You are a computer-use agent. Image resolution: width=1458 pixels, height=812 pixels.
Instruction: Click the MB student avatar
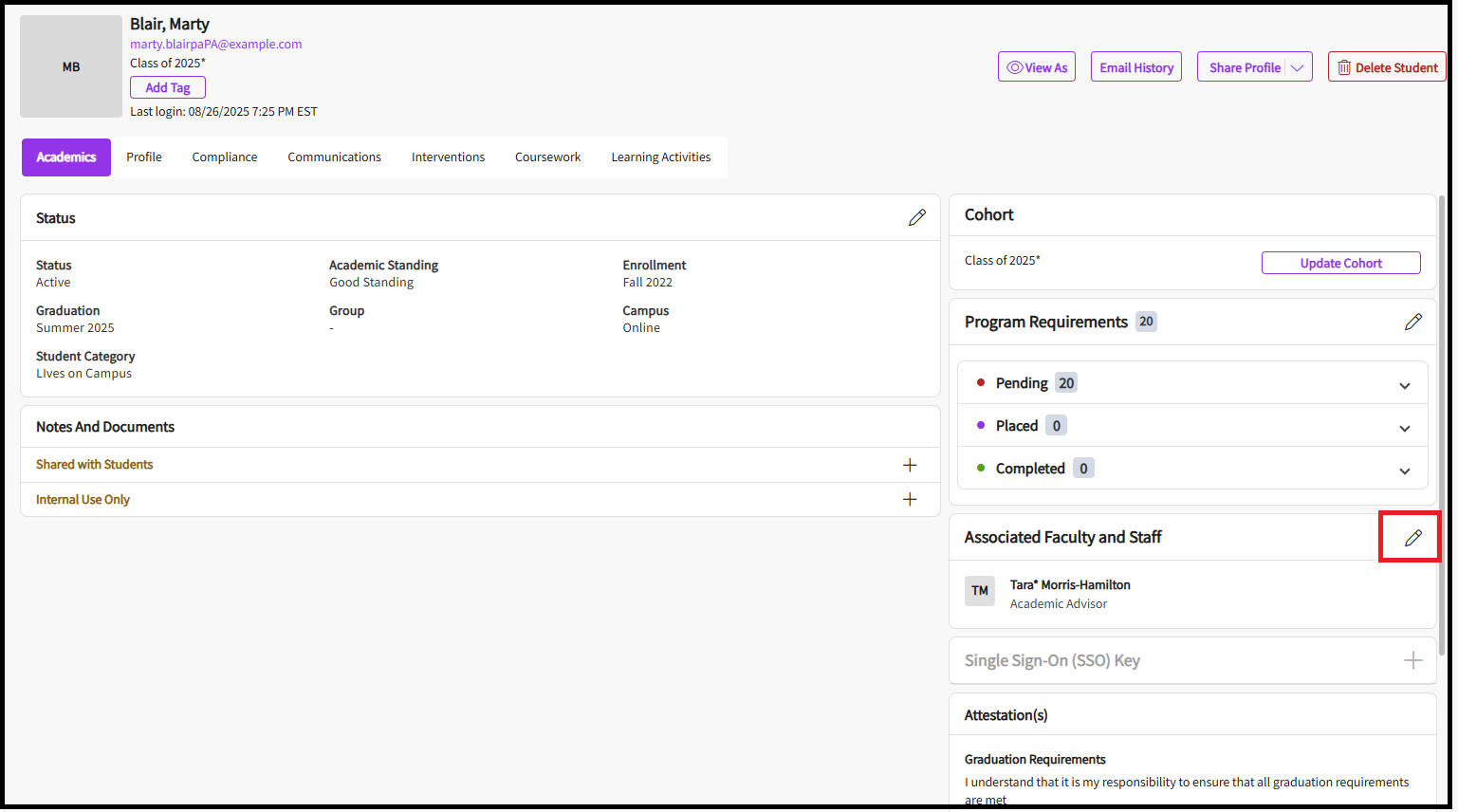pos(71,66)
